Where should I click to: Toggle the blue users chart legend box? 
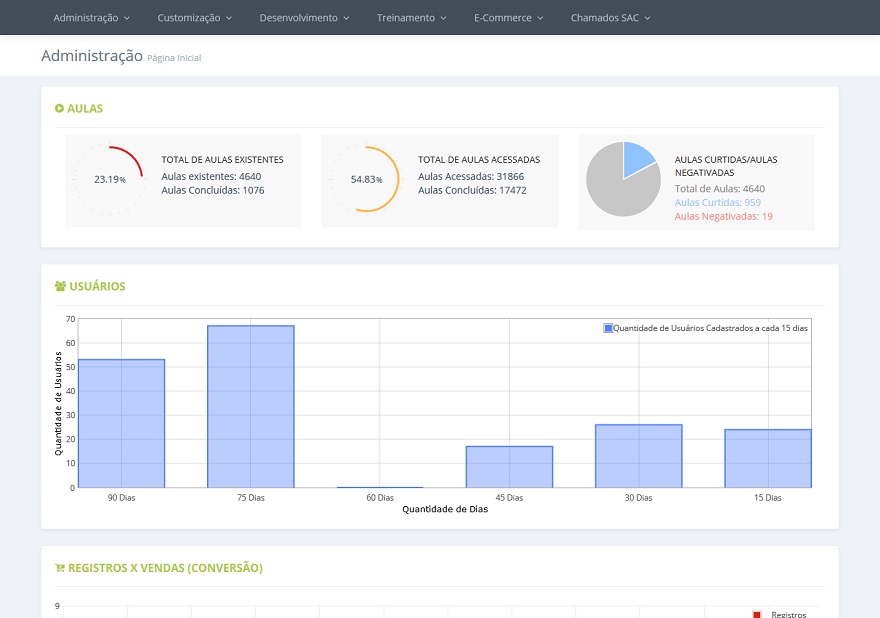click(608, 328)
